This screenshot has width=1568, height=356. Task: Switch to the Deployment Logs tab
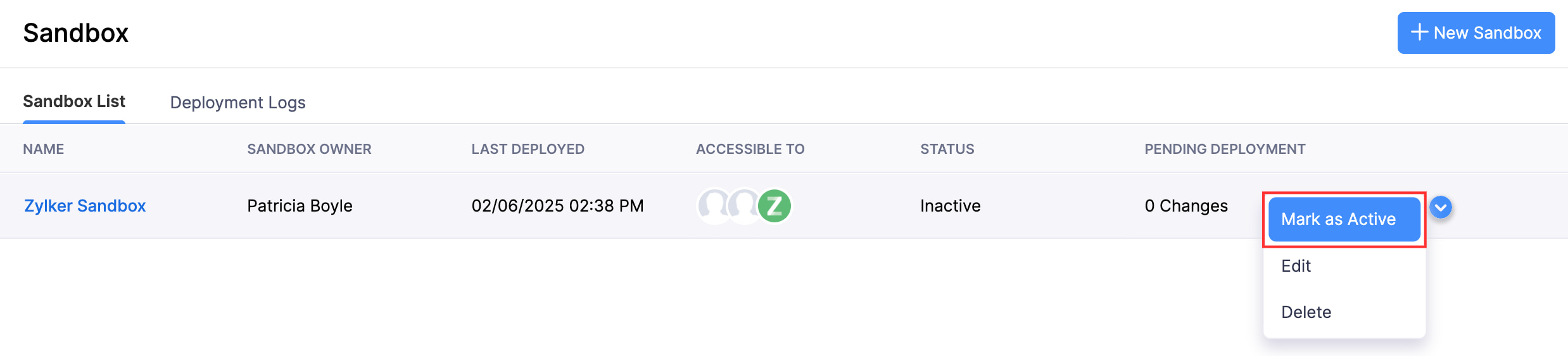[x=237, y=103]
